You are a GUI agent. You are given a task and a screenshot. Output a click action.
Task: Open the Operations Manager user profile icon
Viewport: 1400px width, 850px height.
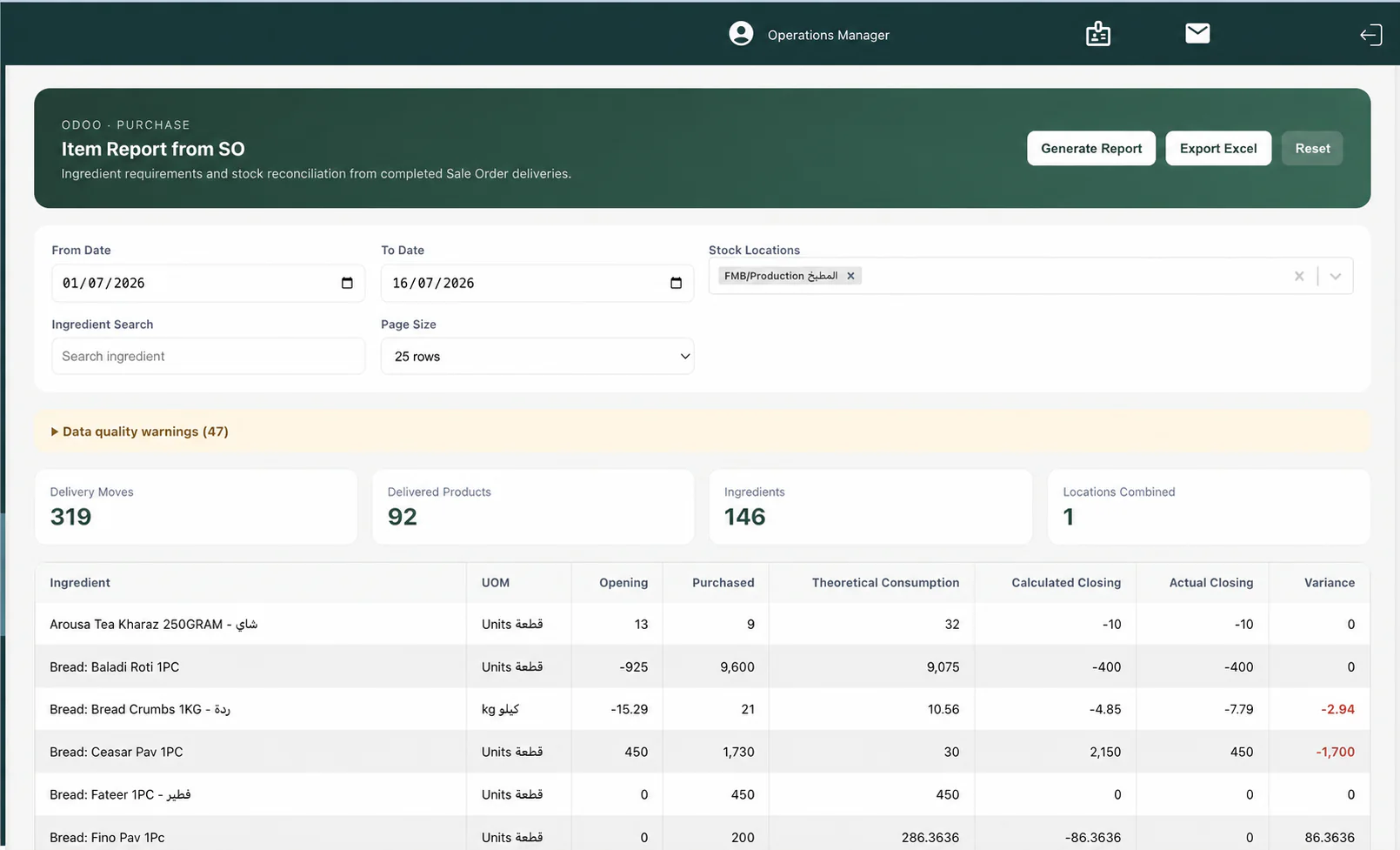[x=741, y=34]
